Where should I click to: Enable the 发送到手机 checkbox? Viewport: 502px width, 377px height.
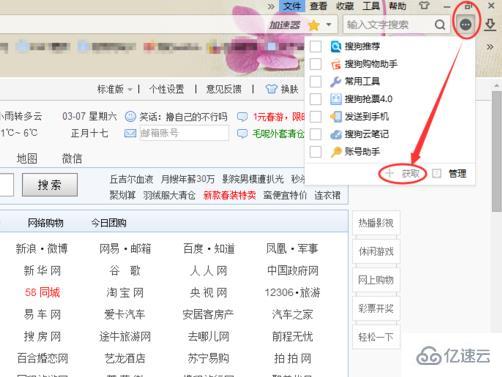(316, 117)
